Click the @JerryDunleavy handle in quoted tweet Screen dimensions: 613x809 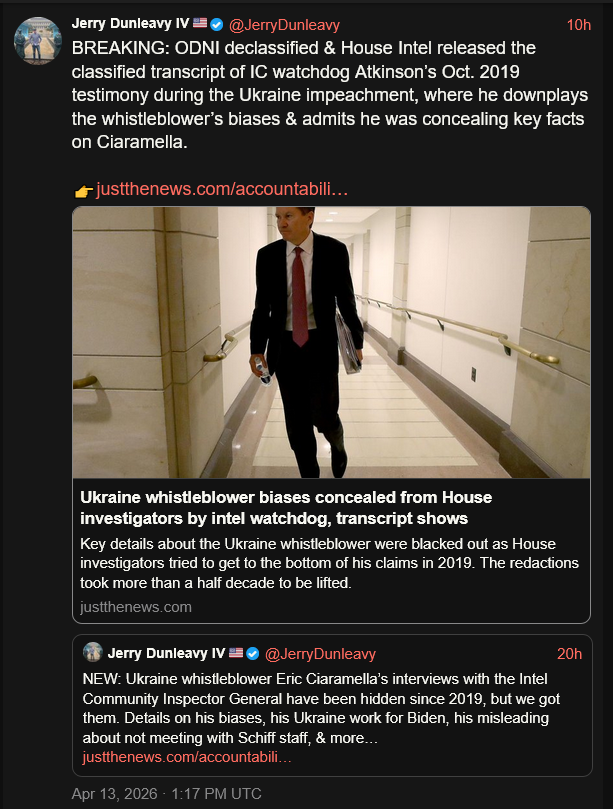319,653
